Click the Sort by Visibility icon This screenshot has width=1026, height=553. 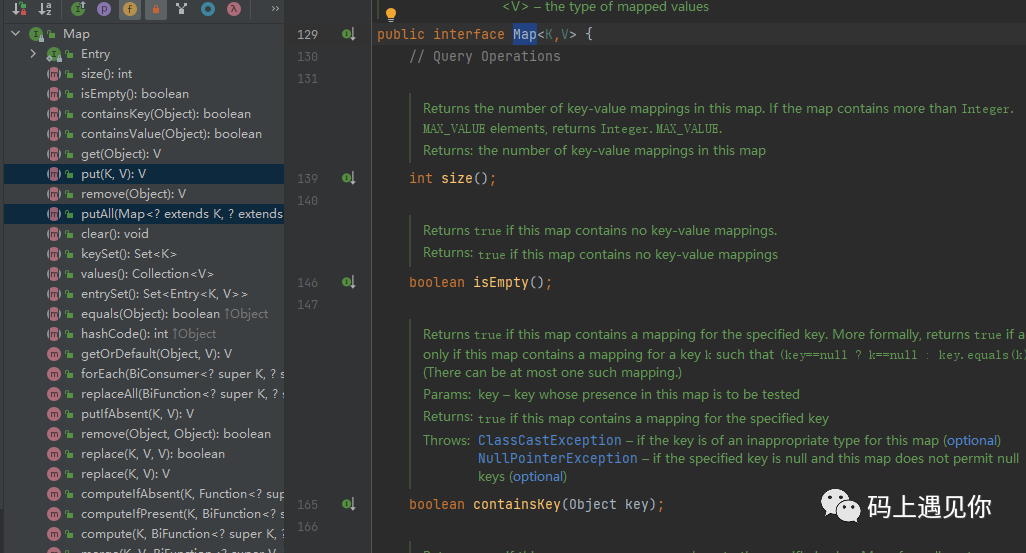pyautogui.click(x=19, y=9)
